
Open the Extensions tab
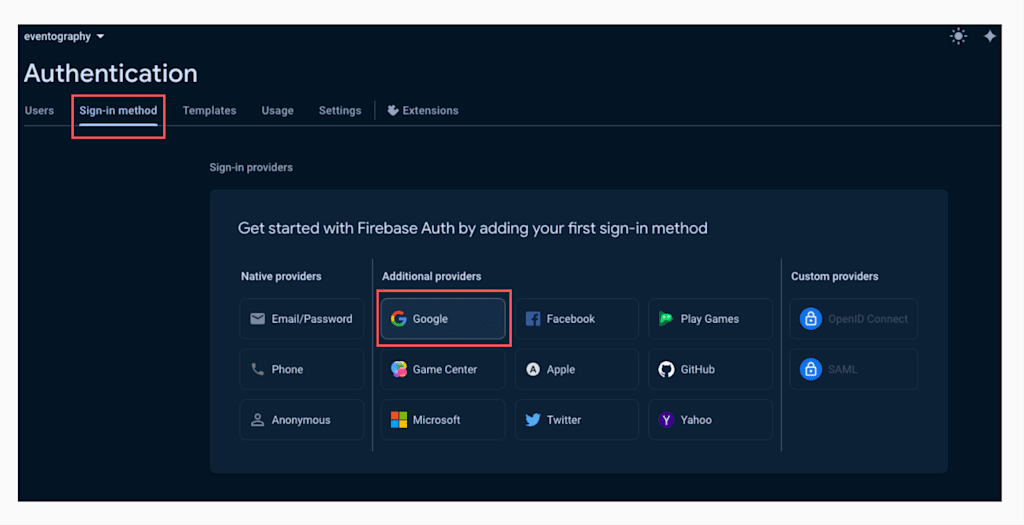[x=422, y=110]
